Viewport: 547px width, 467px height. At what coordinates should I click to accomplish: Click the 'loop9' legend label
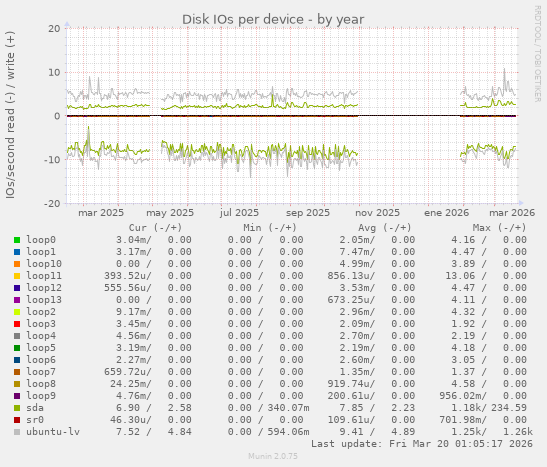[41, 396]
